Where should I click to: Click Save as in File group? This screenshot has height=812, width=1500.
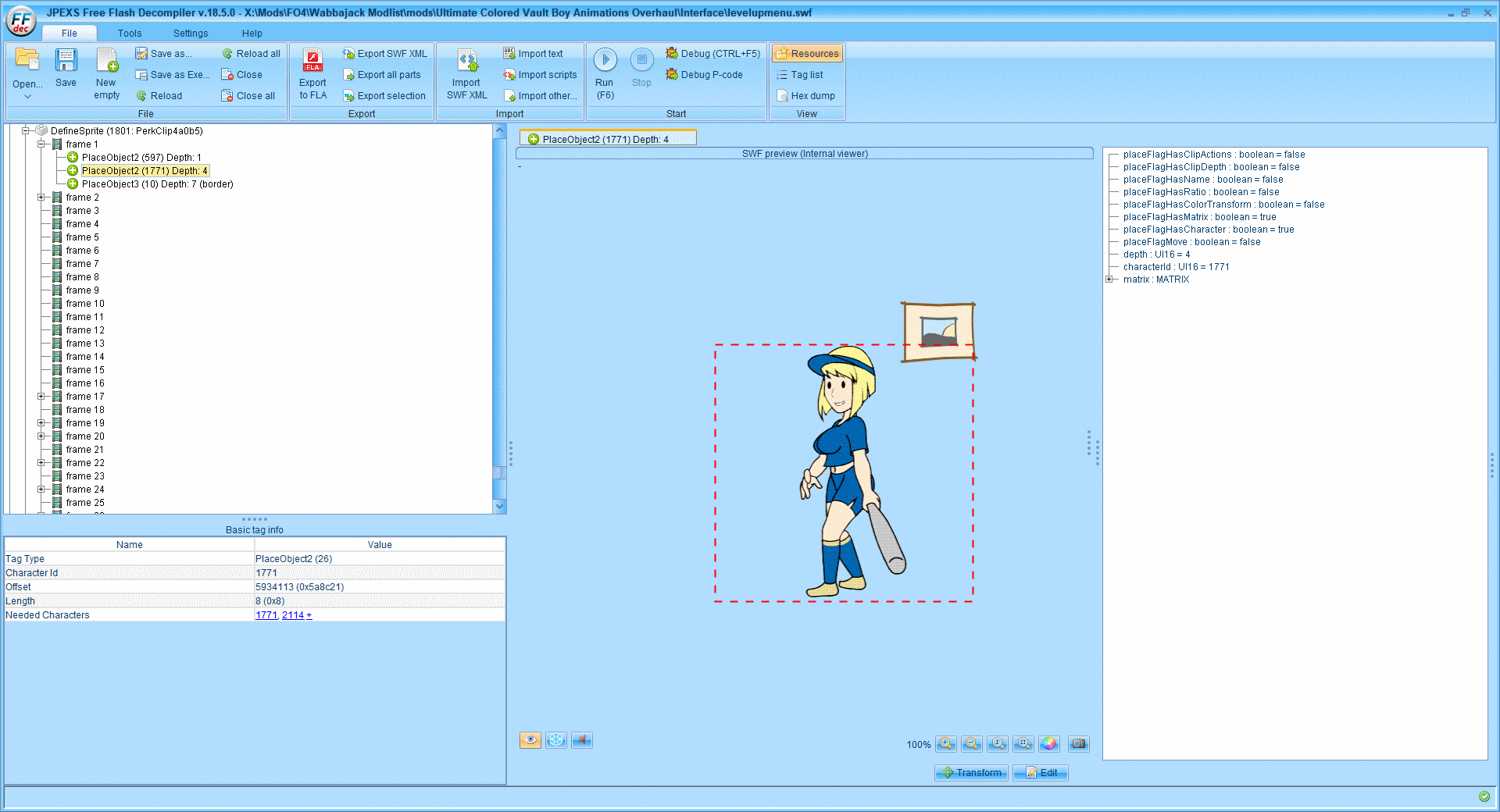coord(163,54)
